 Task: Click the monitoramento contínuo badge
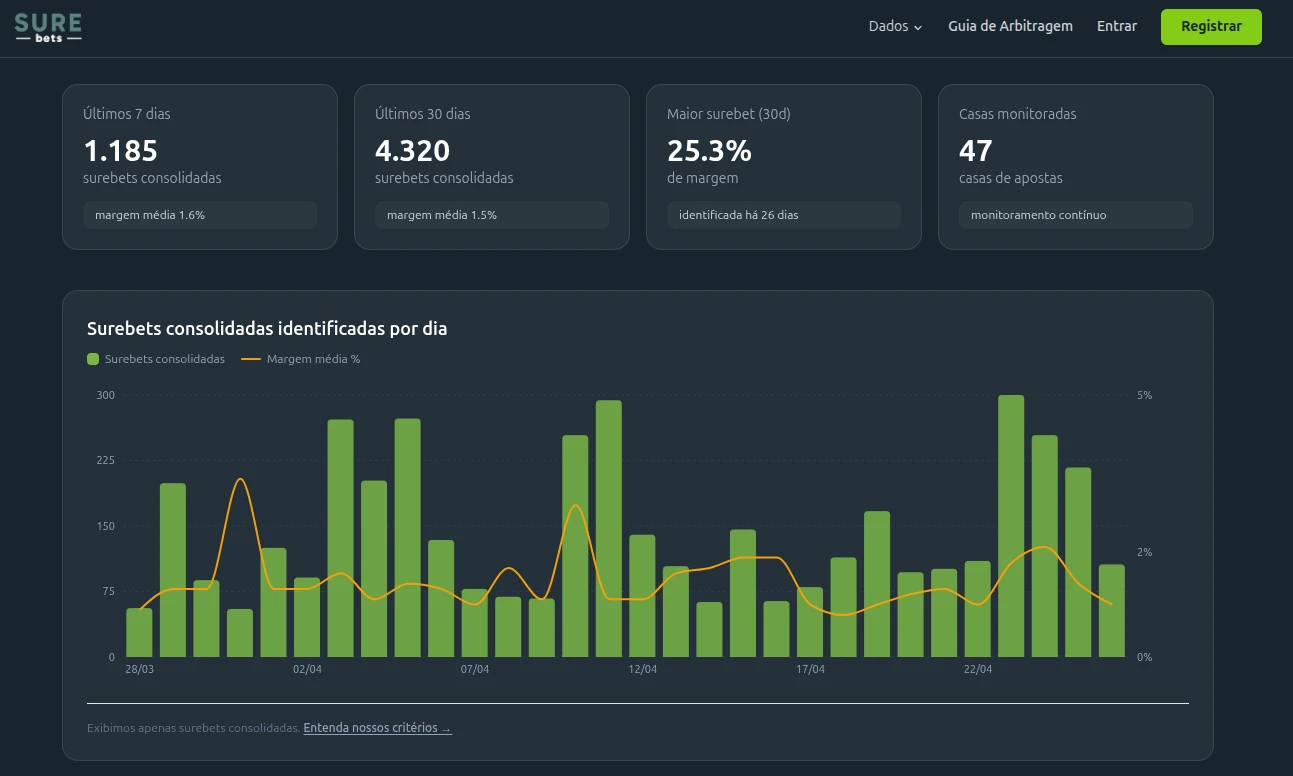tap(1075, 215)
